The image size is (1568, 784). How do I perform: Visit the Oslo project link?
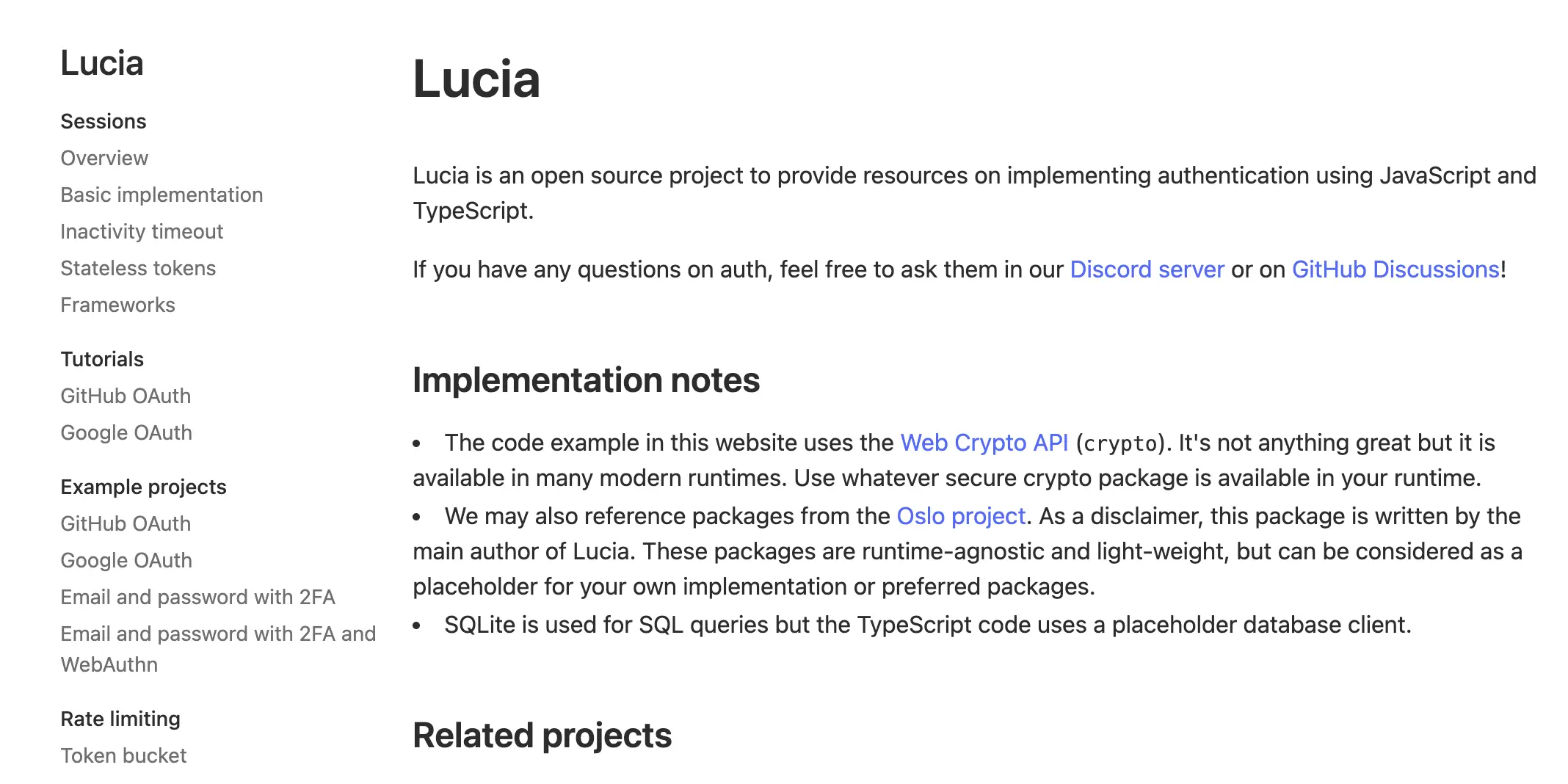pyautogui.click(x=961, y=516)
